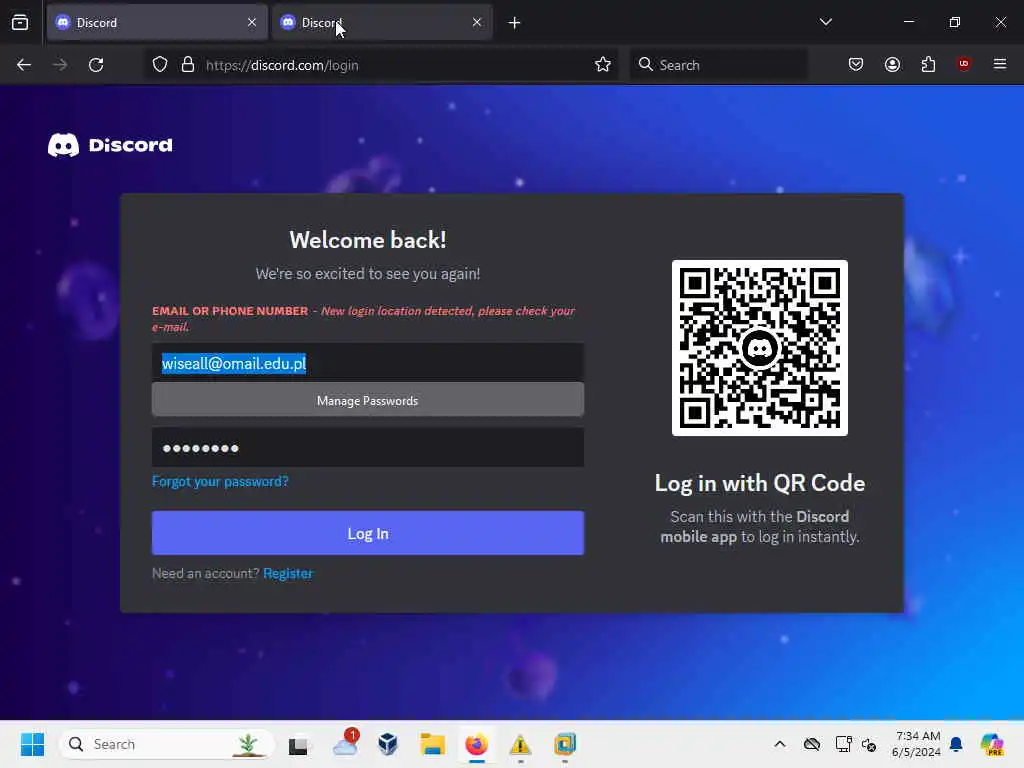Open Task View from taskbar

coord(298,744)
